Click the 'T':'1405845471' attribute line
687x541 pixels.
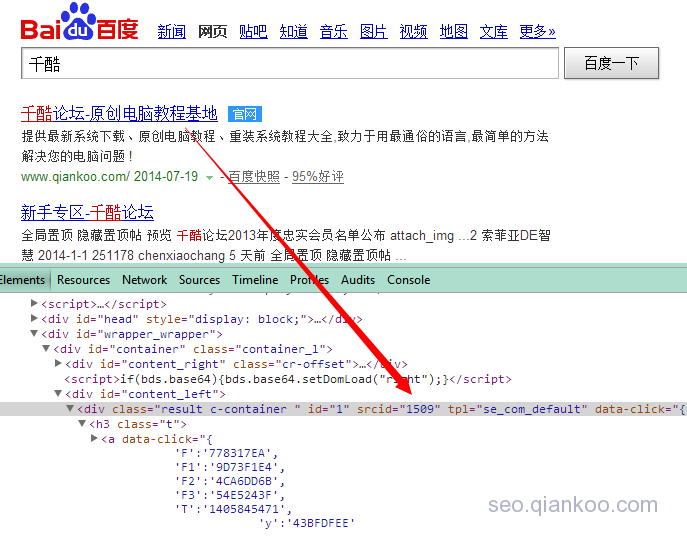point(233,509)
